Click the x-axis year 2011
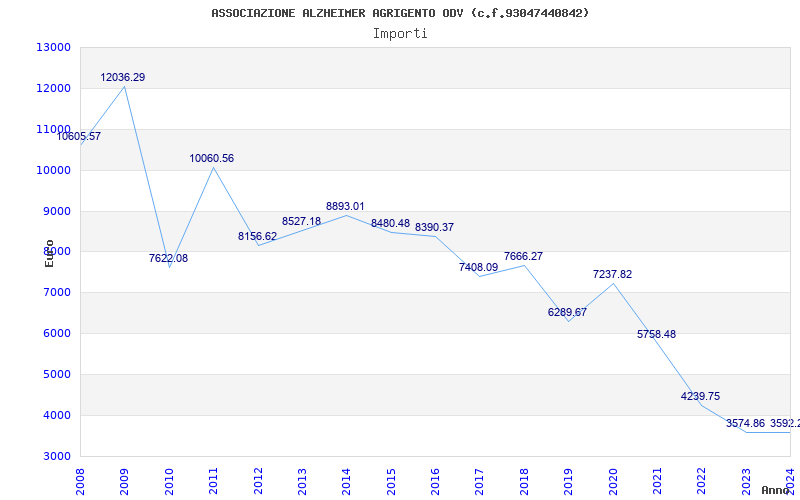The image size is (800, 500). pos(213,481)
